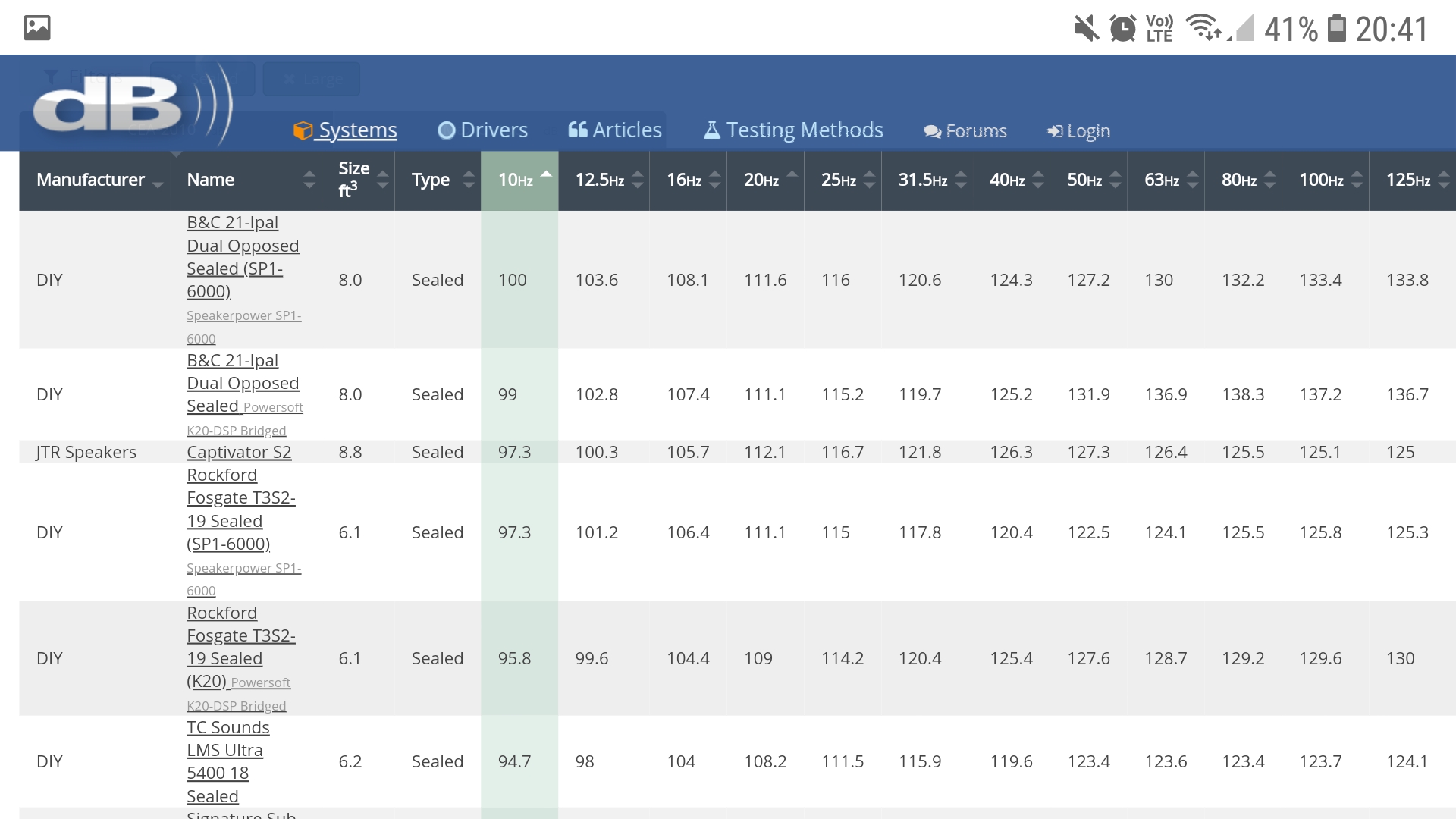The image size is (1456, 819).
Task: Select the 120.6 value at 31.5Hz
Action: [920, 281]
